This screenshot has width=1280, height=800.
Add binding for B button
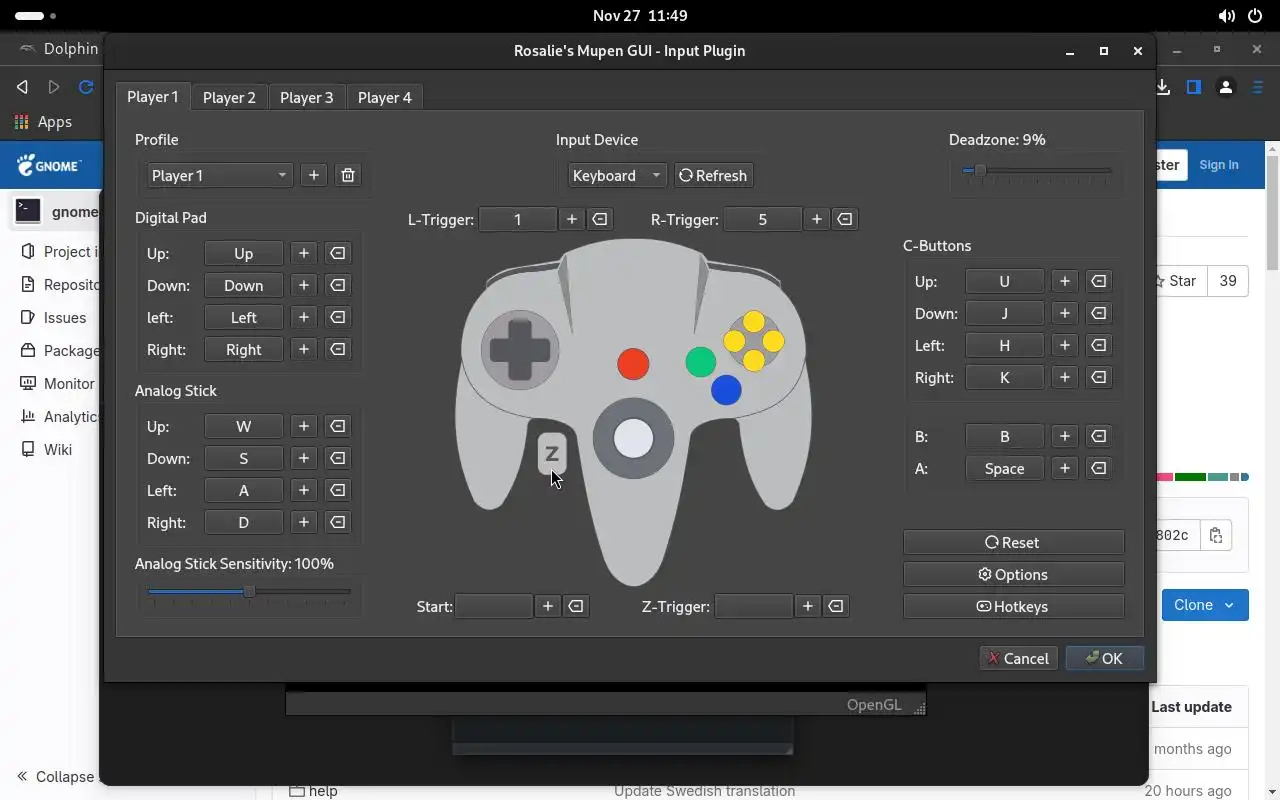tap(1065, 436)
